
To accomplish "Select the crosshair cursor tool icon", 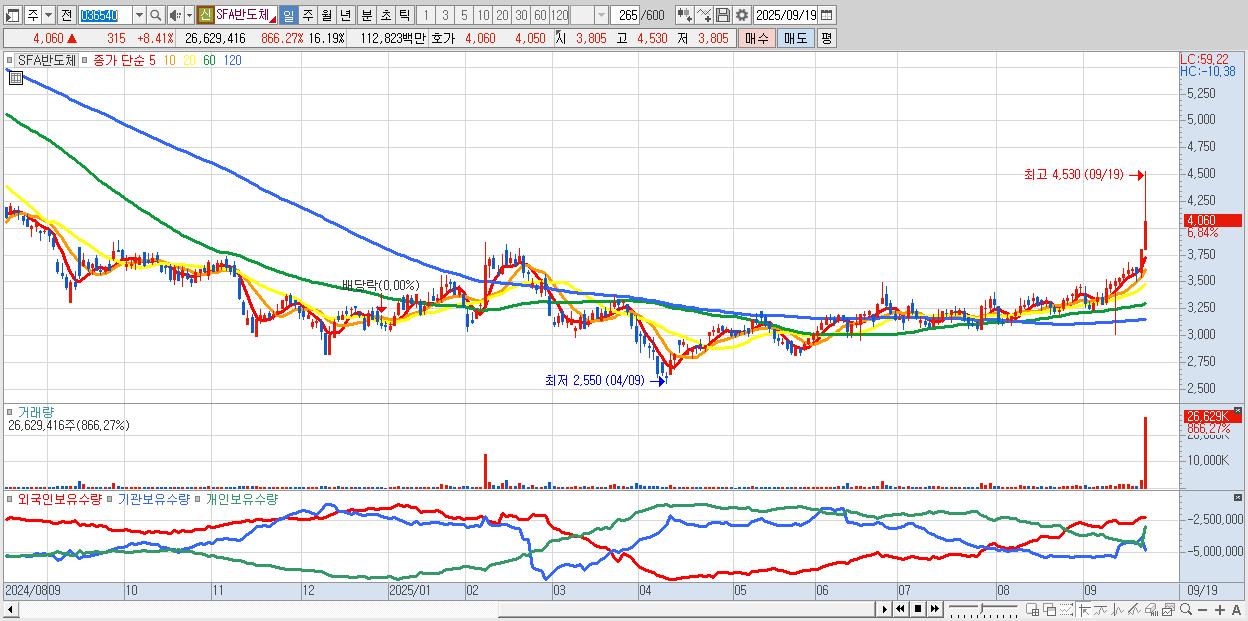I will click(1084, 609).
